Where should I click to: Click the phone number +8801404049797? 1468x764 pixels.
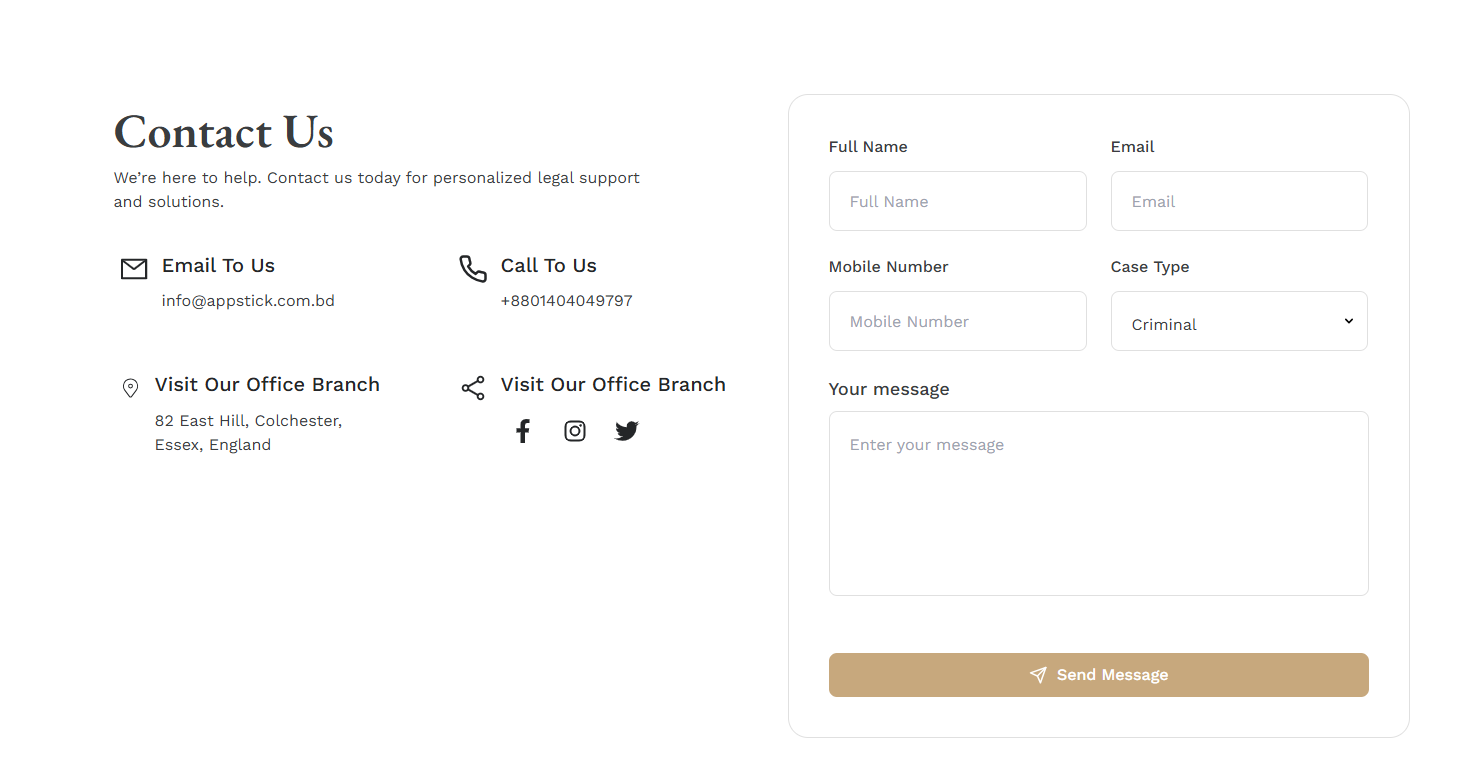(x=567, y=301)
